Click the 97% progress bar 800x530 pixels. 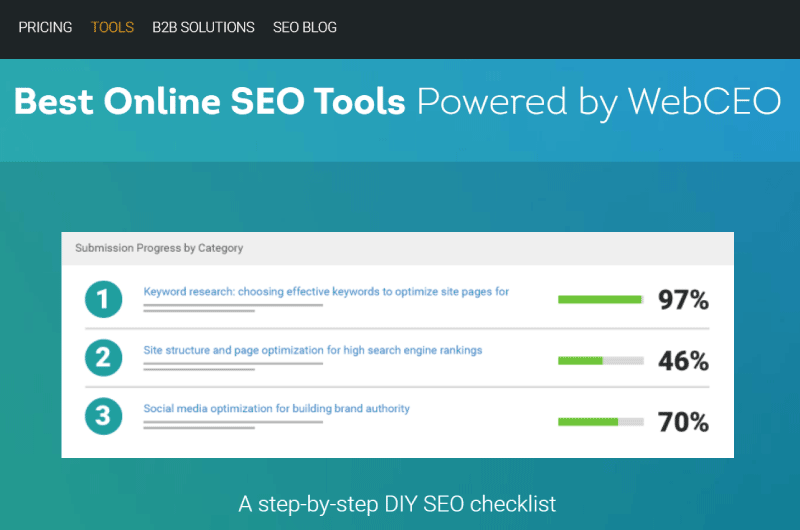(601, 299)
